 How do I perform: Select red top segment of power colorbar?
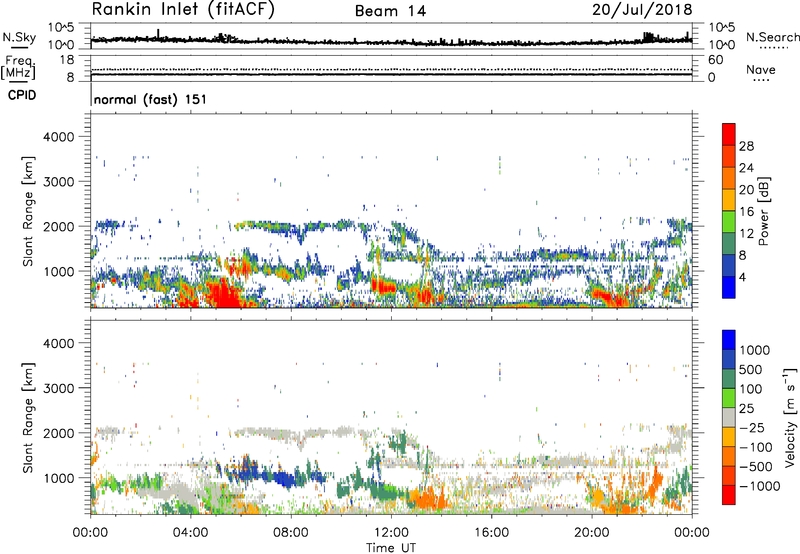coord(729,134)
